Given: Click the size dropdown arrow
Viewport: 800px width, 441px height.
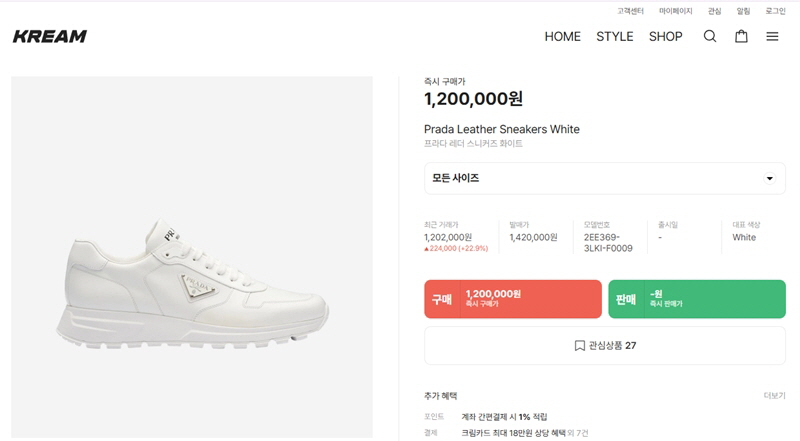Looking at the screenshot, I should click(769, 179).
